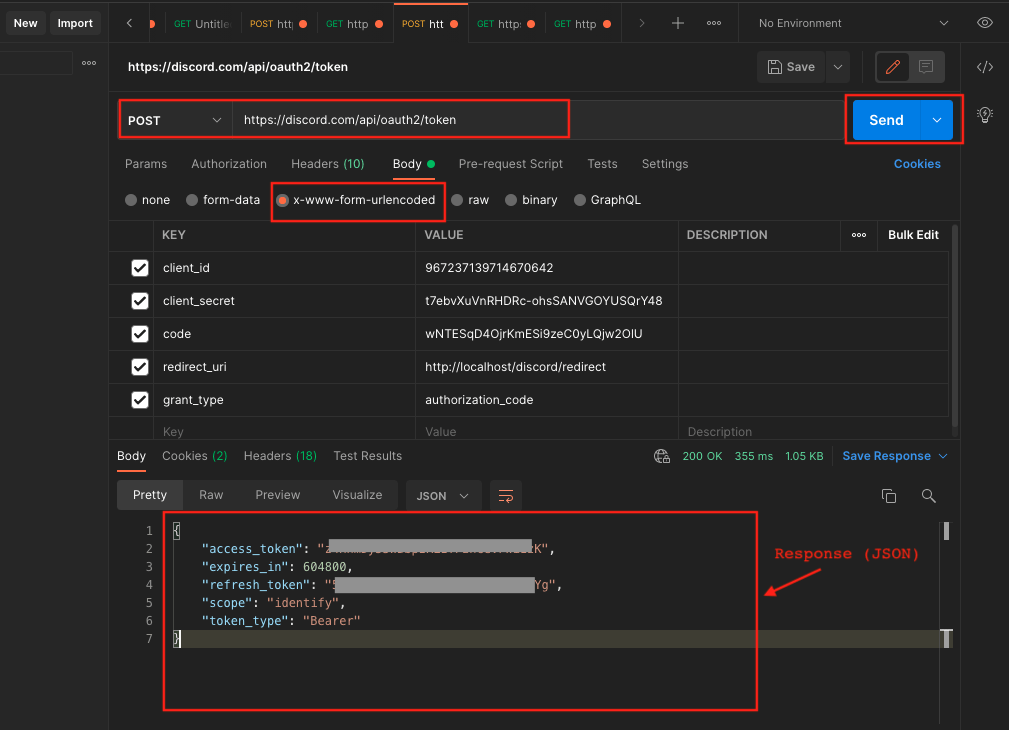Open the environment quick look eye icon
Image resolution: width=1009 pixels, height=730 pixels.
click(984, 22)
